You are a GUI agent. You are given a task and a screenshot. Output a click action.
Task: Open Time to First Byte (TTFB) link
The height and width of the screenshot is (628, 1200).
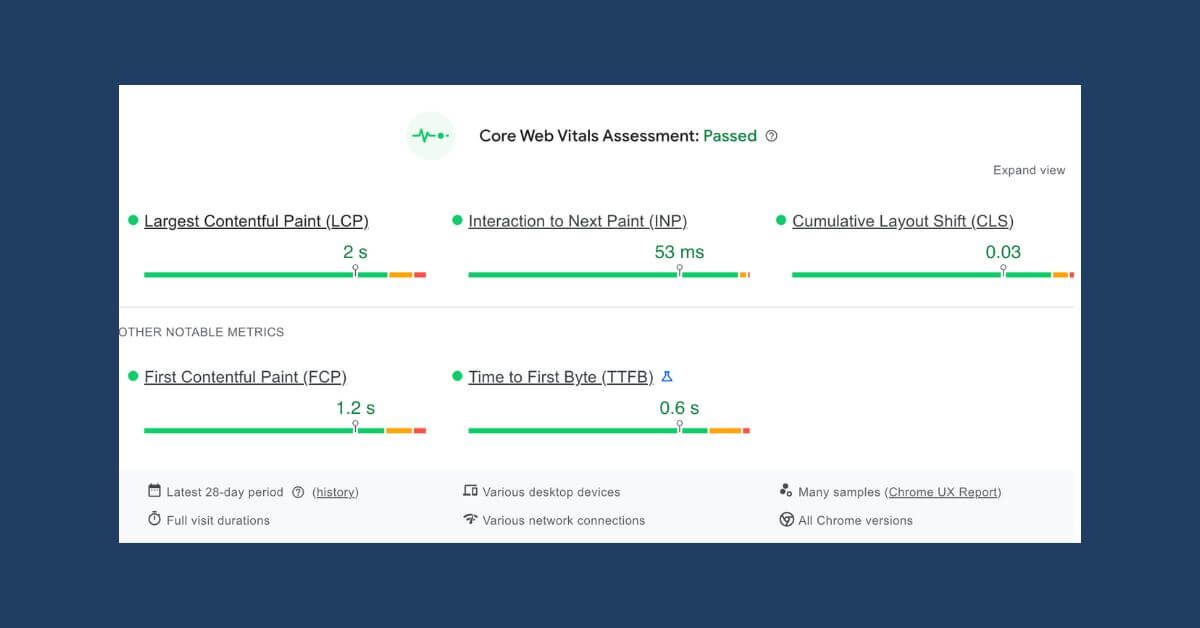[560, 377]
